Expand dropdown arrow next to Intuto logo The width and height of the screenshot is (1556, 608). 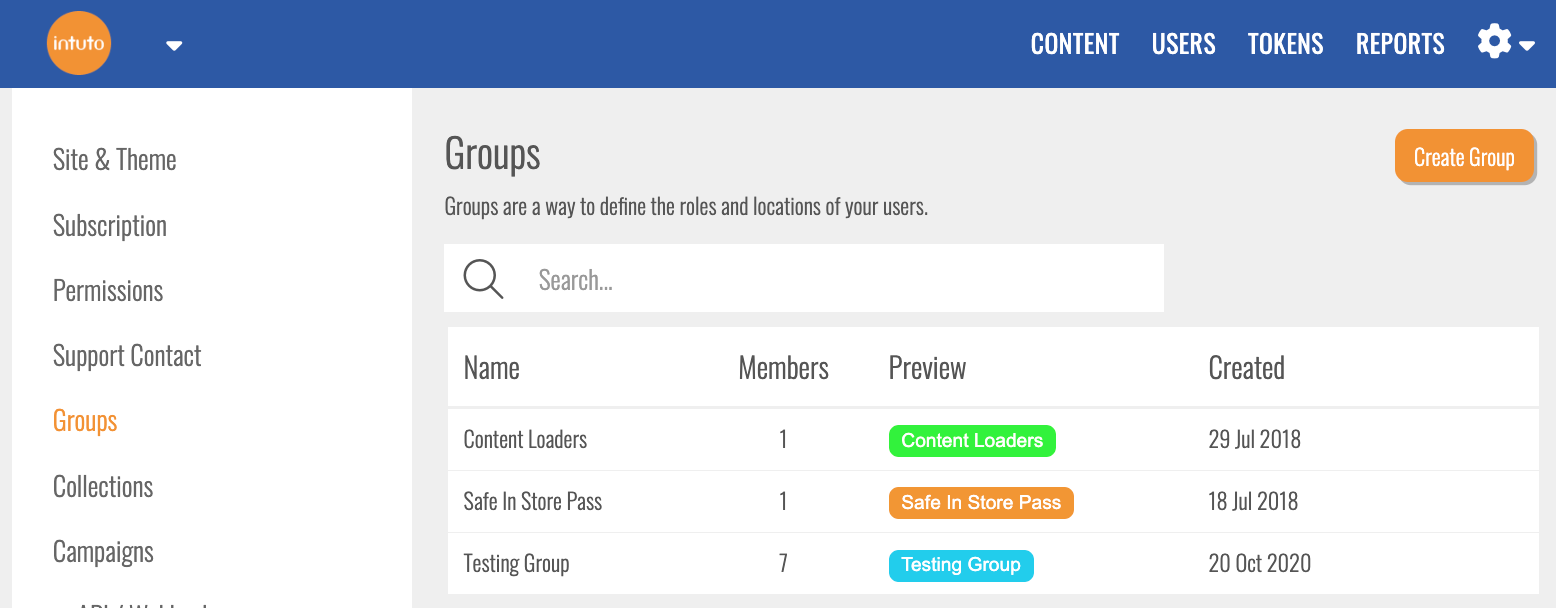pos(174,45)
